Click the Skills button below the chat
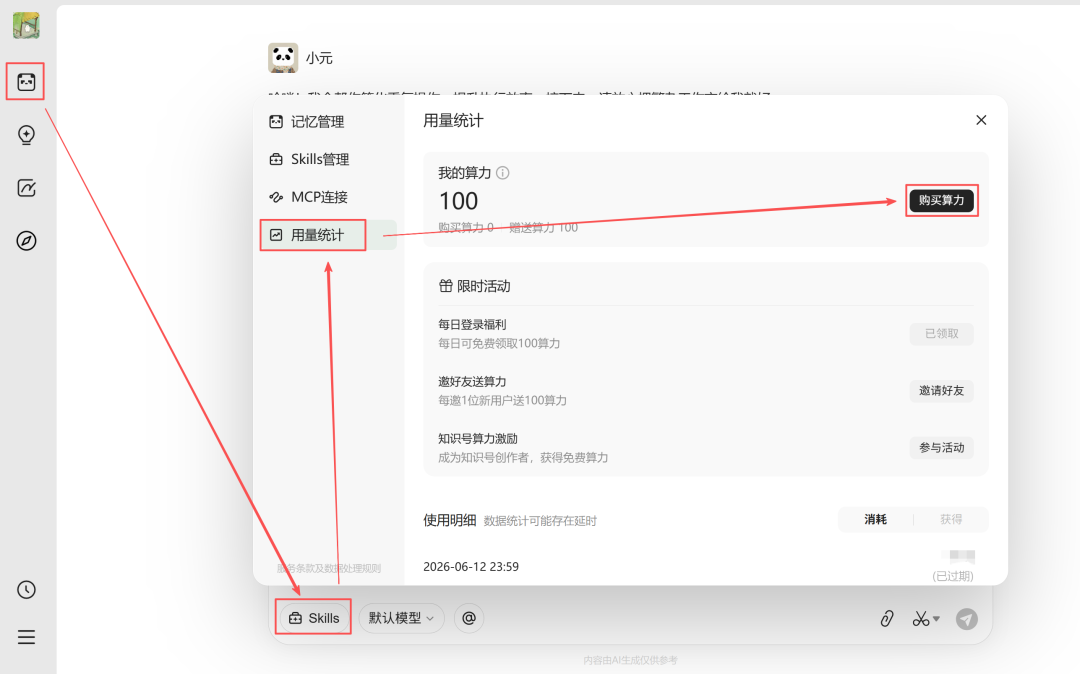 (x=314, y=618)
